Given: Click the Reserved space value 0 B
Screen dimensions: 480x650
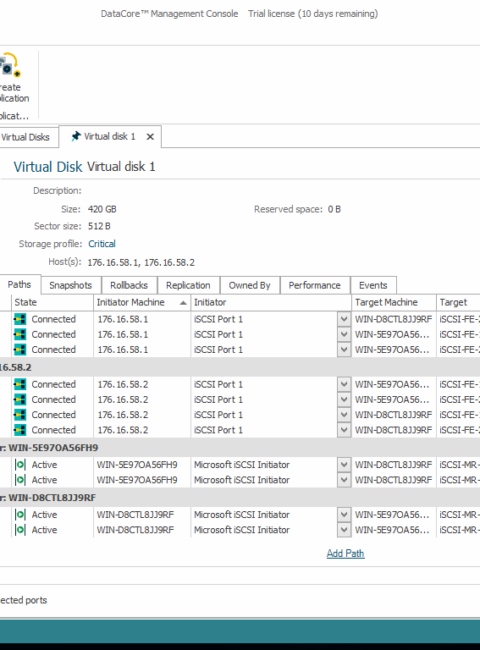Looking at the screenshot, I should [334, 209].
